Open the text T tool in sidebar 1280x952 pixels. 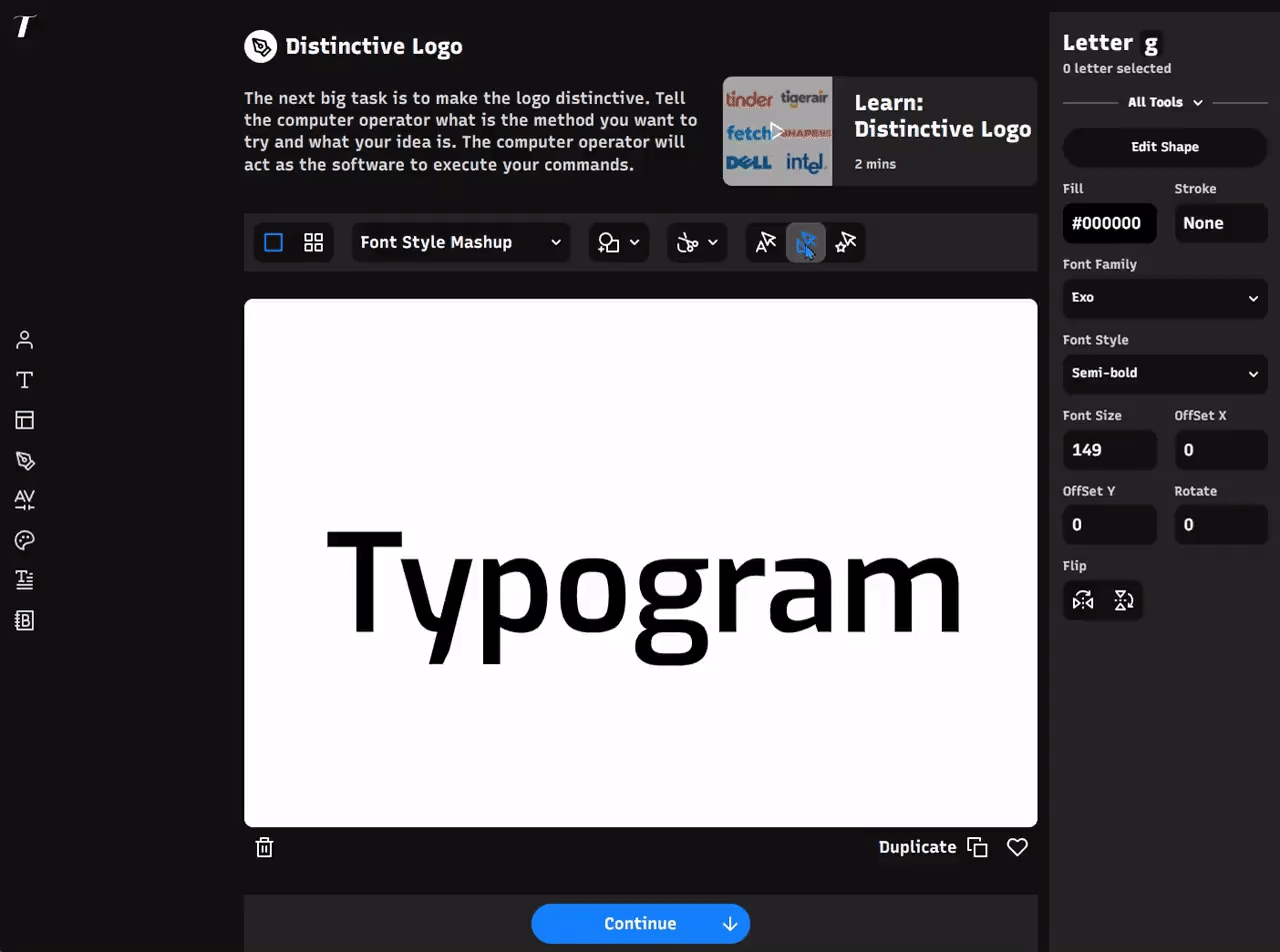[x=25, y=380]
